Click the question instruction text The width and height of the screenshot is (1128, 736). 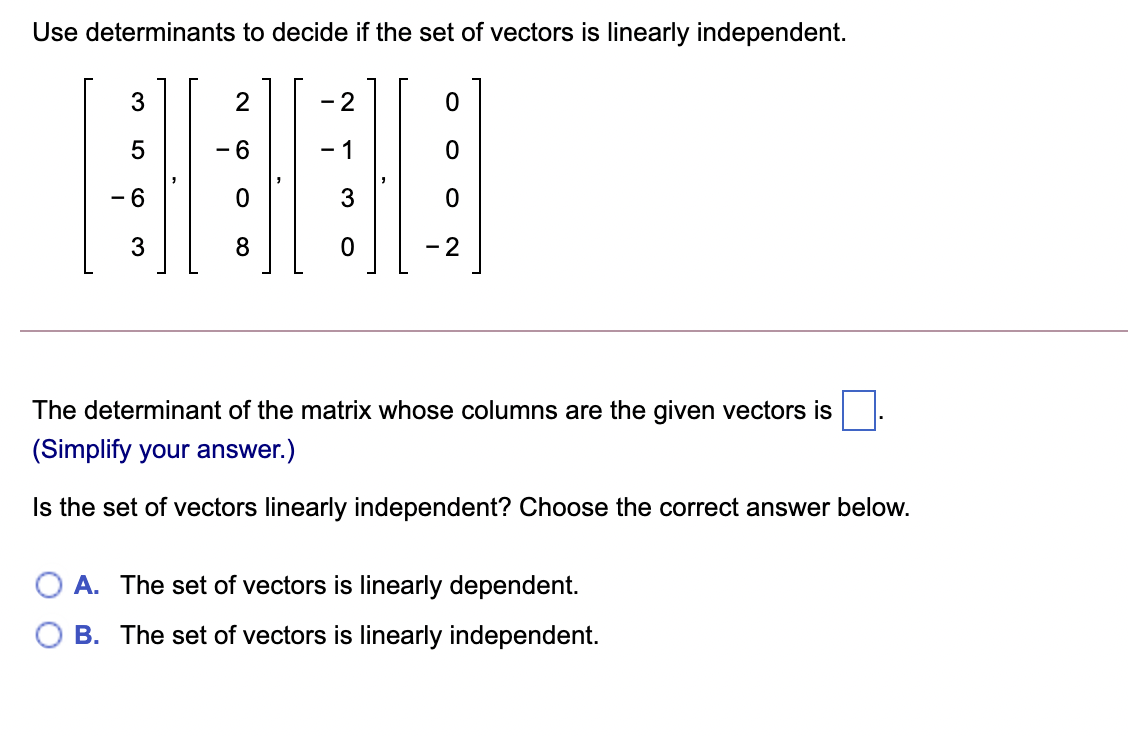tap(440, 32)
